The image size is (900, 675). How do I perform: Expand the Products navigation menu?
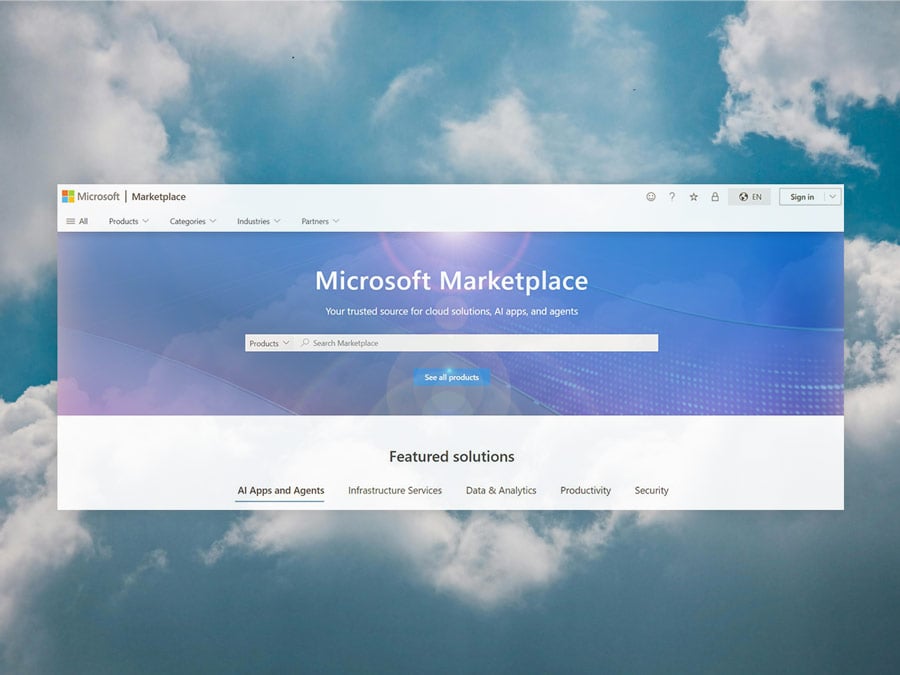click(128, 221)
